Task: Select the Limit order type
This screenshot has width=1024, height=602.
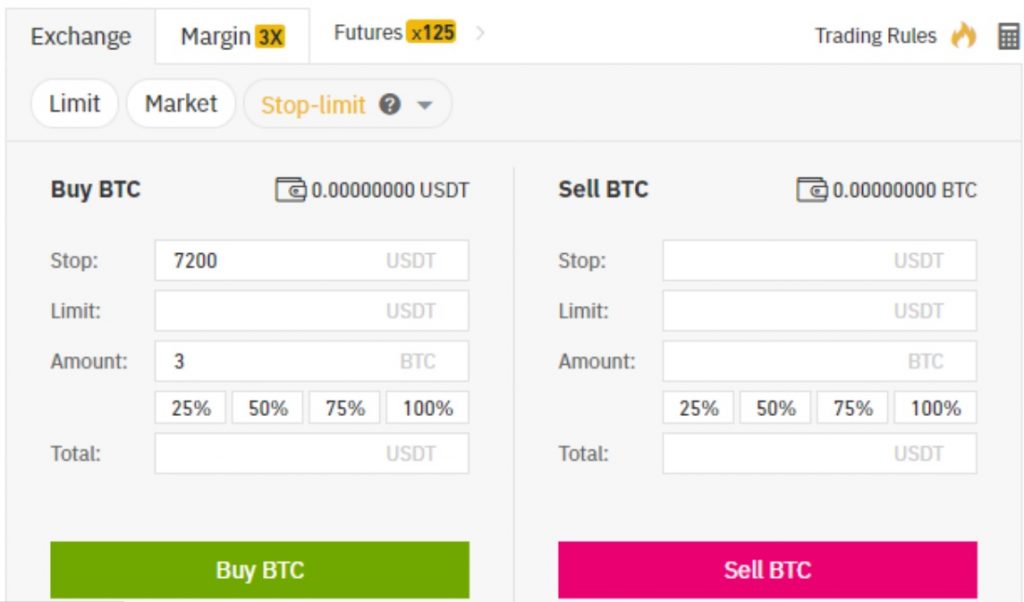Action: tap(74, 103)
